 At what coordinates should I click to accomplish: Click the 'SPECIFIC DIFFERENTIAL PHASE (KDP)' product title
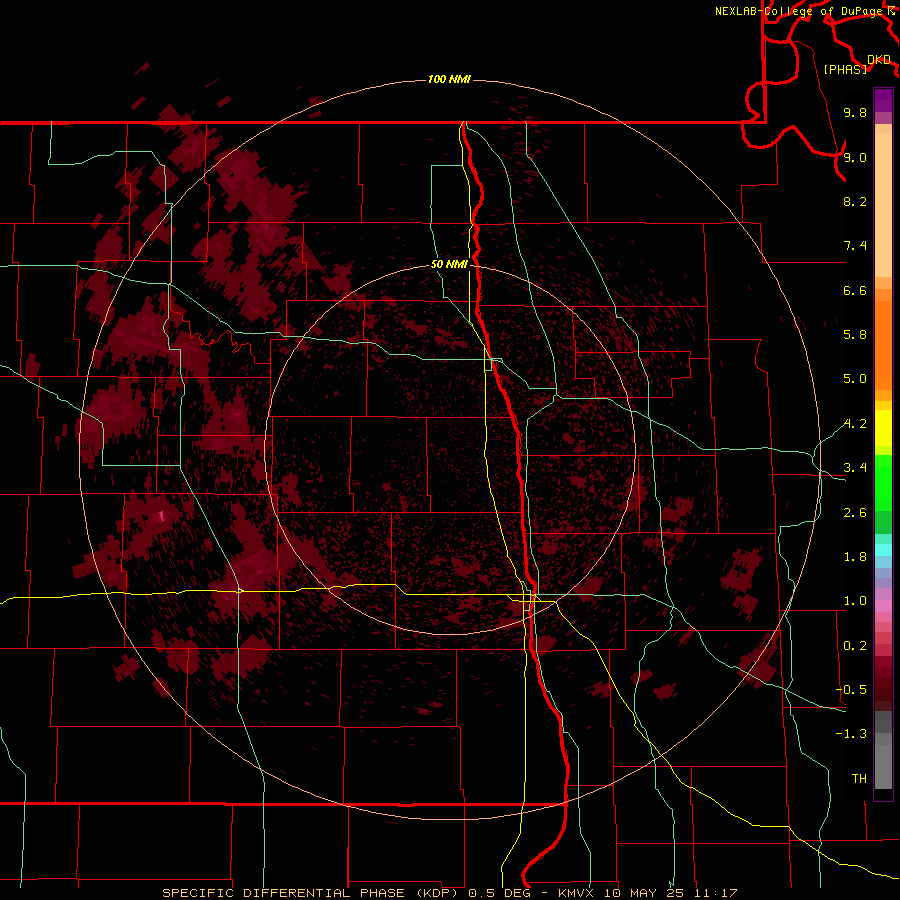pyautogui.click(x=312, y=893)
